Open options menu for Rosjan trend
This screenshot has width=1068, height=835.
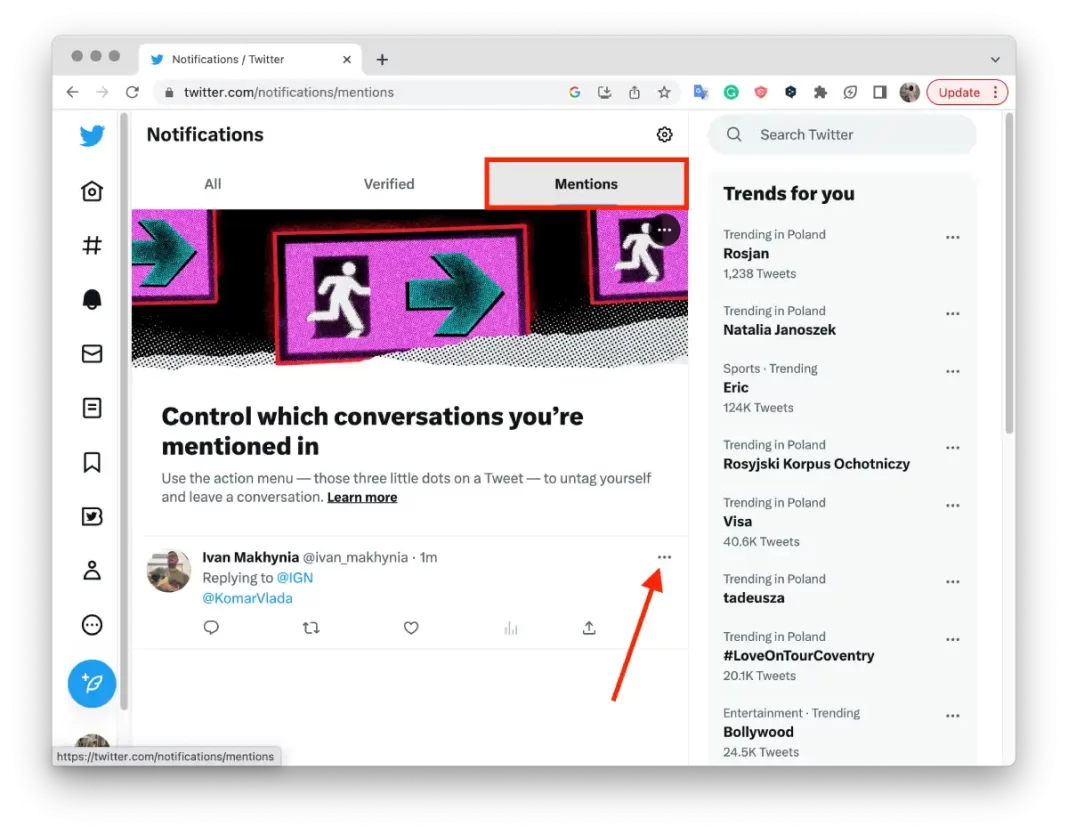952,238
